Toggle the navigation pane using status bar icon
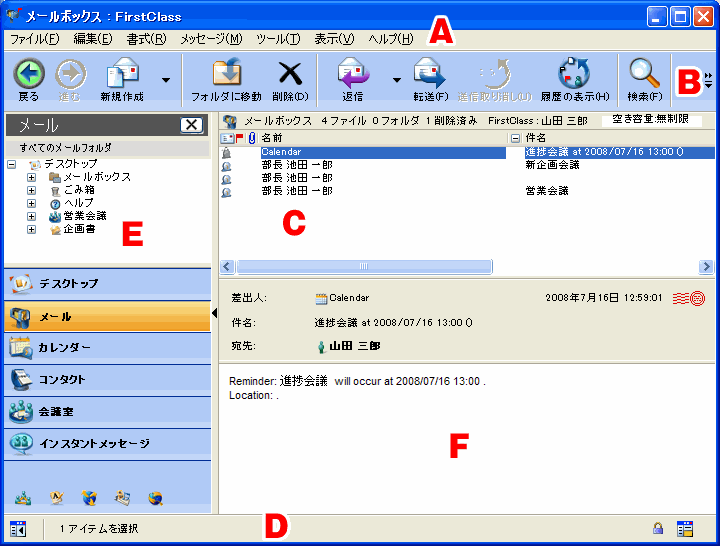The width and height of the screenshot is (720, 546). [18, 528]
